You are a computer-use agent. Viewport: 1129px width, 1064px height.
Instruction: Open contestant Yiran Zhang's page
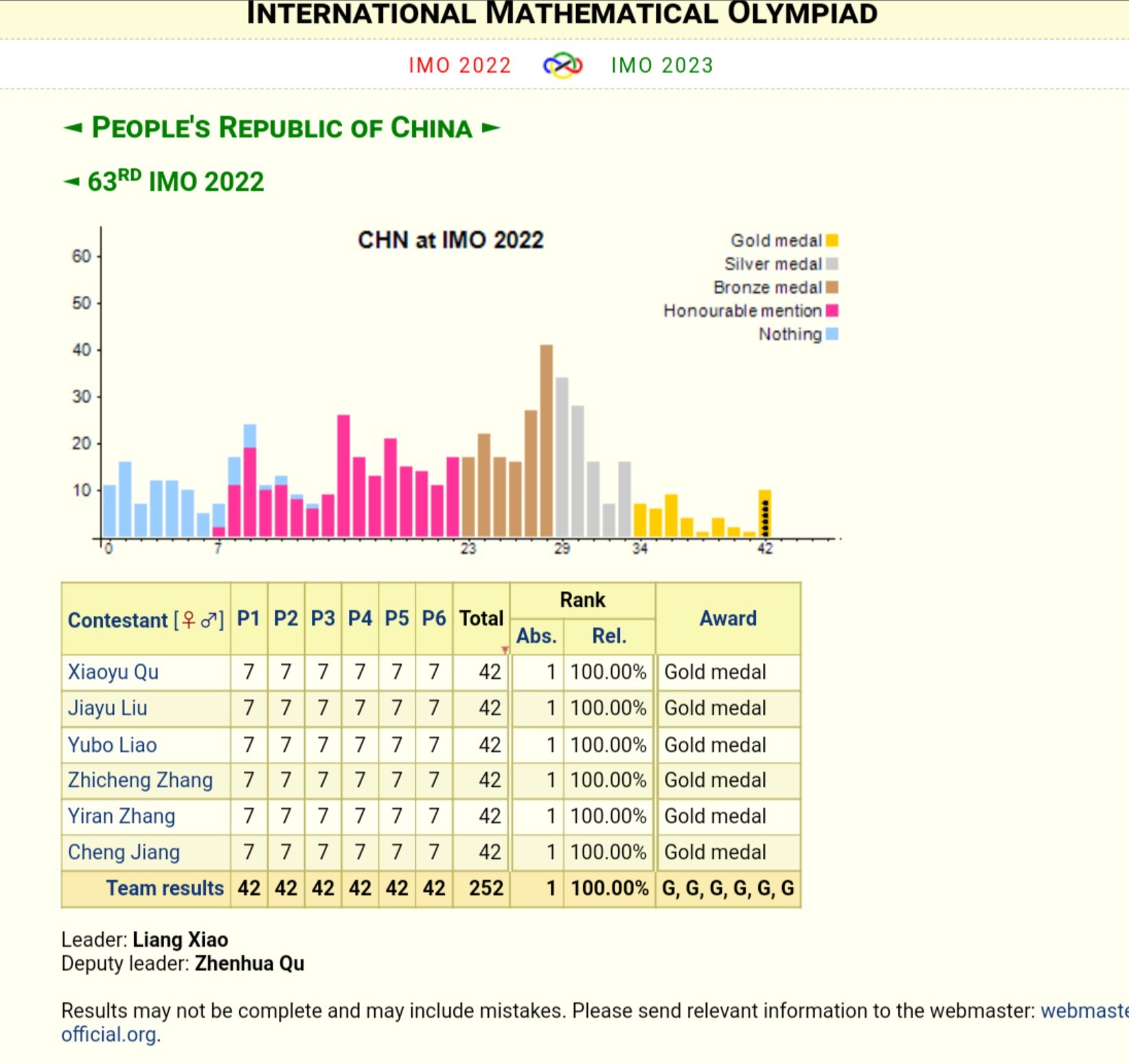point(122,816)
